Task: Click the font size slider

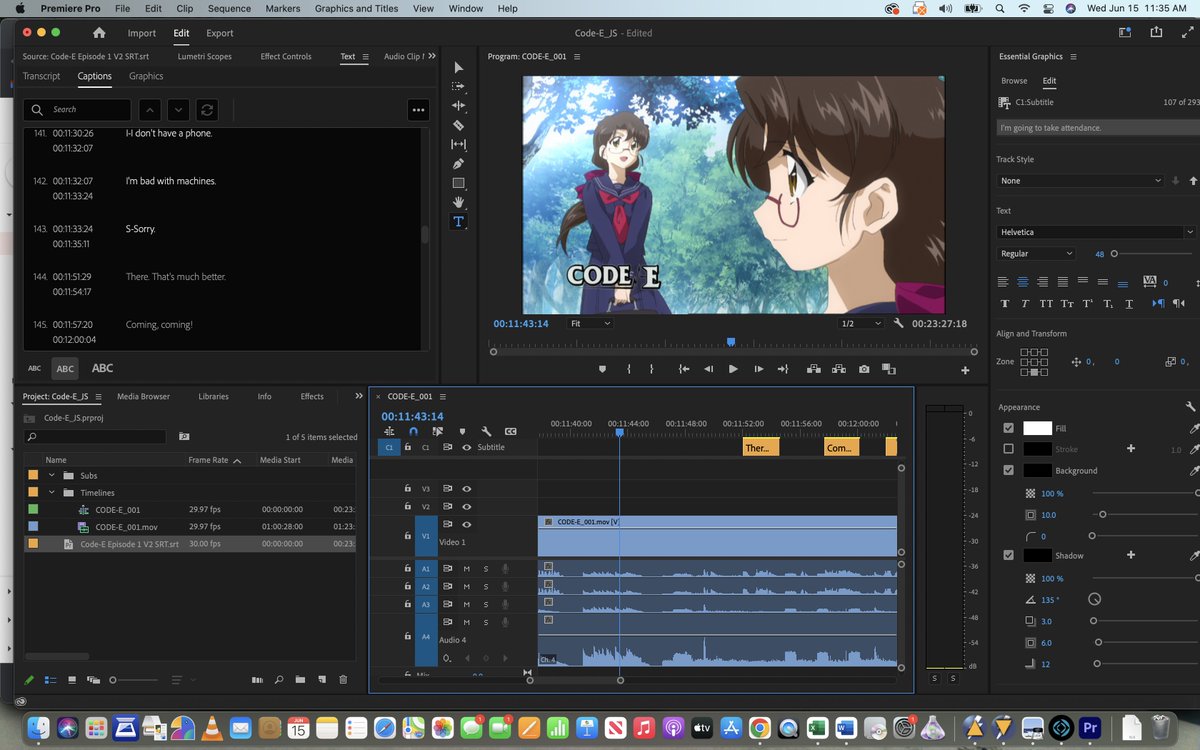Action: pyautogui.click(x=1150, y=254)
